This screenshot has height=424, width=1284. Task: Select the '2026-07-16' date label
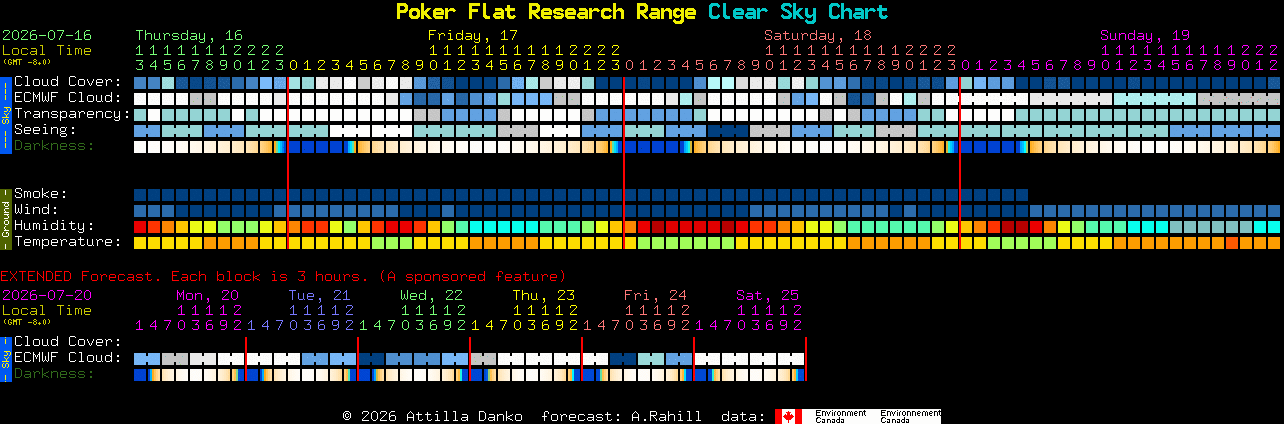point(47,35)
